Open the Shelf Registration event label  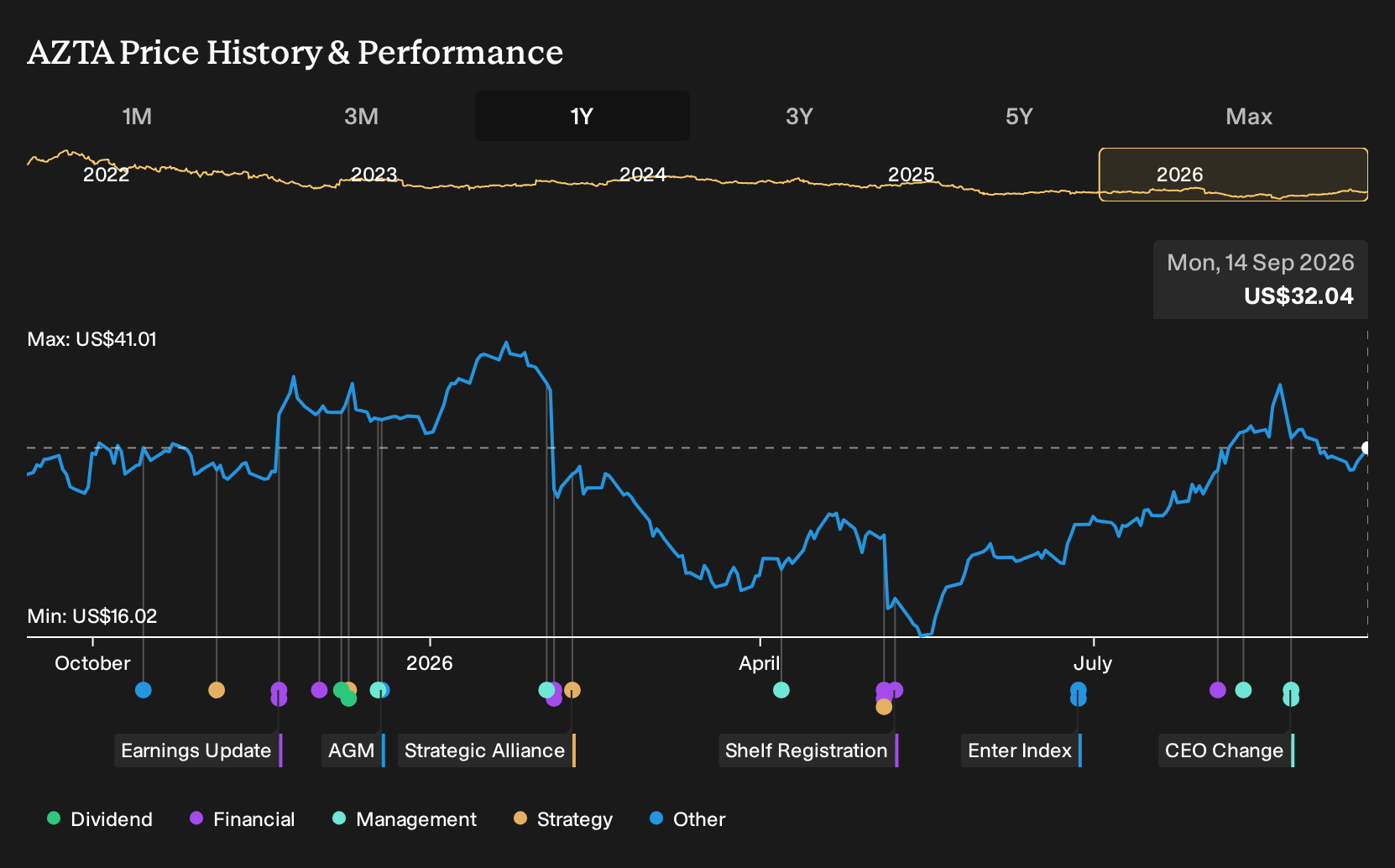pyautogui.click(x=808, y=750)
